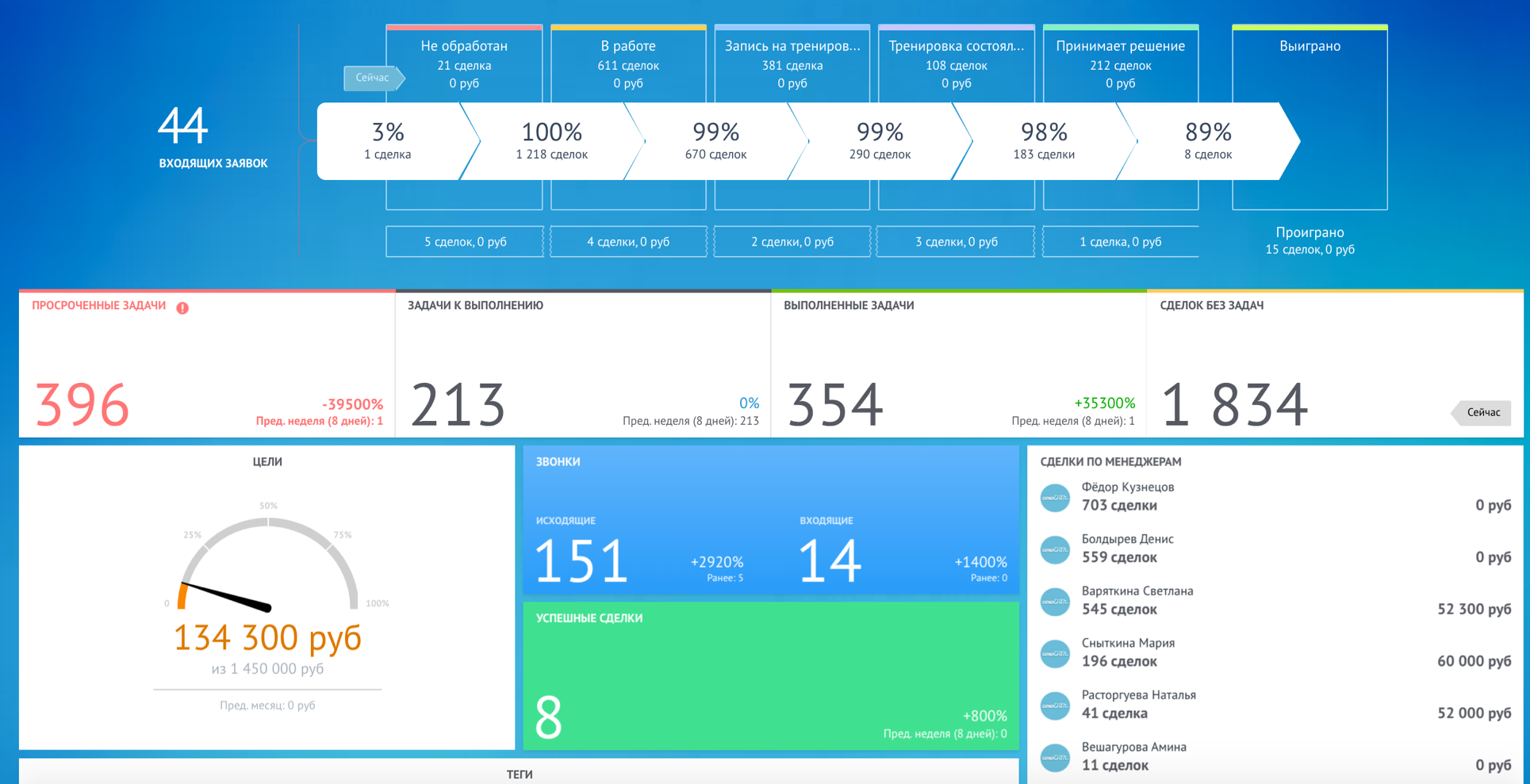Click the 5 сделок, 0 руб lost box
Viewport: 1530px width, 784px height.
click(x=465, y=242)
